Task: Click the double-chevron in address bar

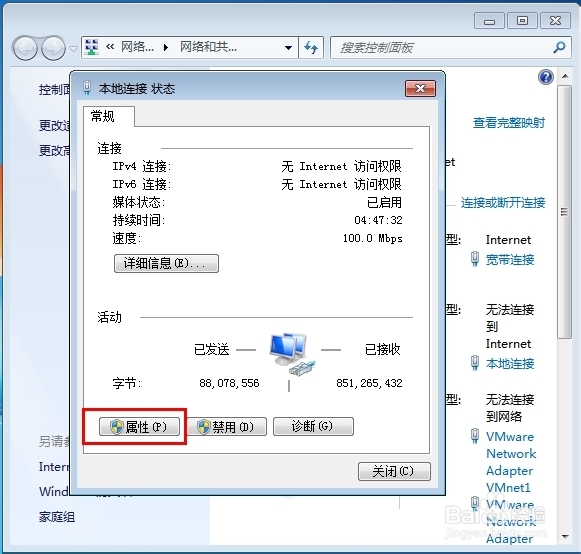Action: [110, 47]
